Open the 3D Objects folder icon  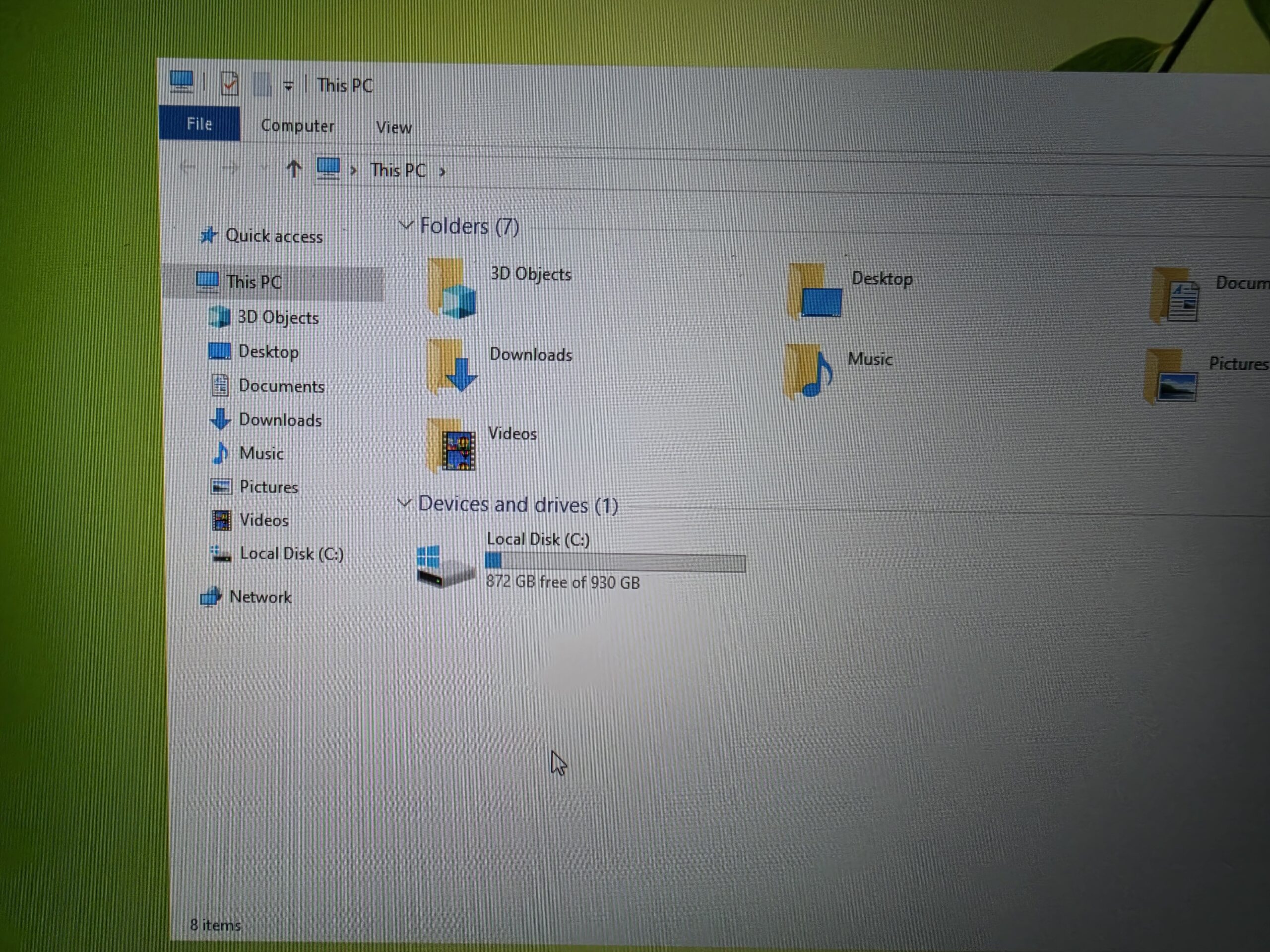pyautogui.click(x=451, y=289)
